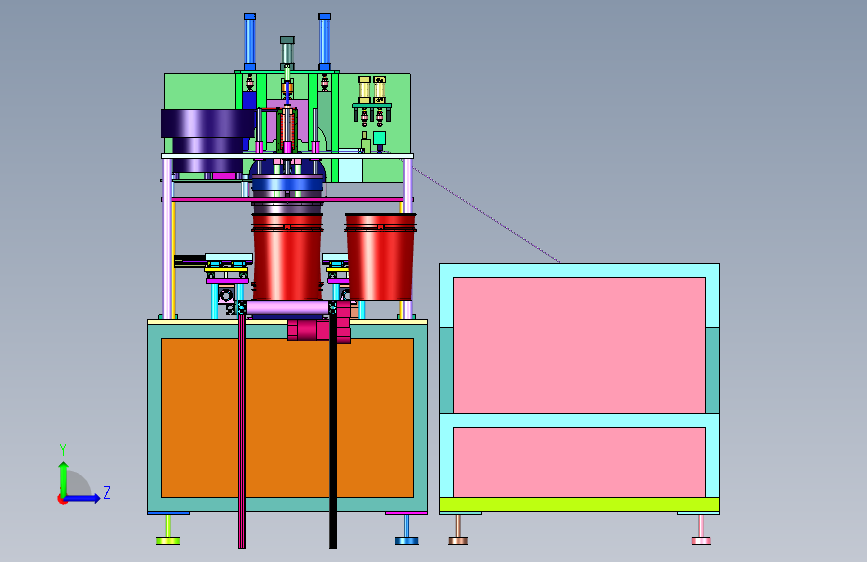Select the lower pink panel of right cabinet
The height and width of the screenshot is (562, 867).
(579, 462)
